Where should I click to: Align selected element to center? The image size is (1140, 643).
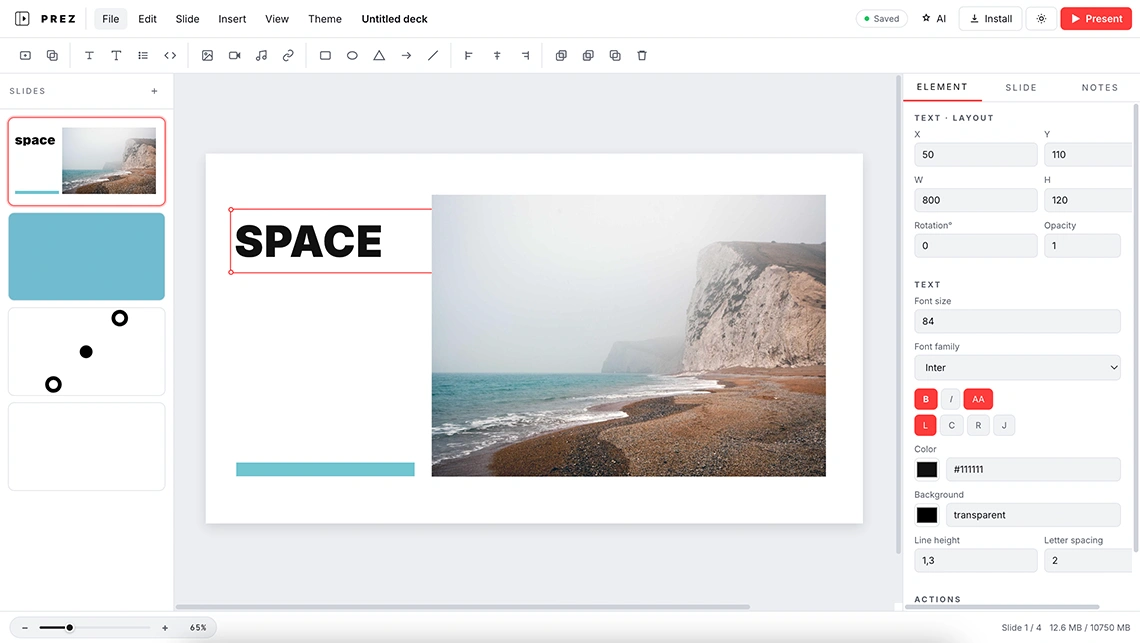[497, 55]
